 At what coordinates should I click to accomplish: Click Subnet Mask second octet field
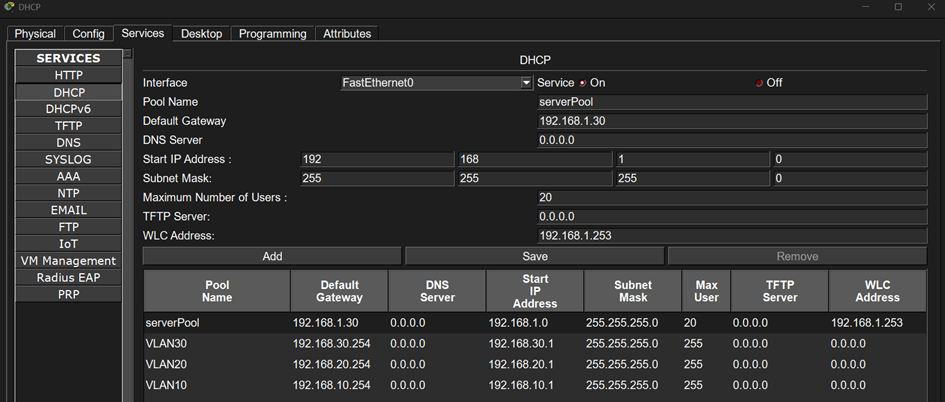pyautogui.click(x=535, y=178)
